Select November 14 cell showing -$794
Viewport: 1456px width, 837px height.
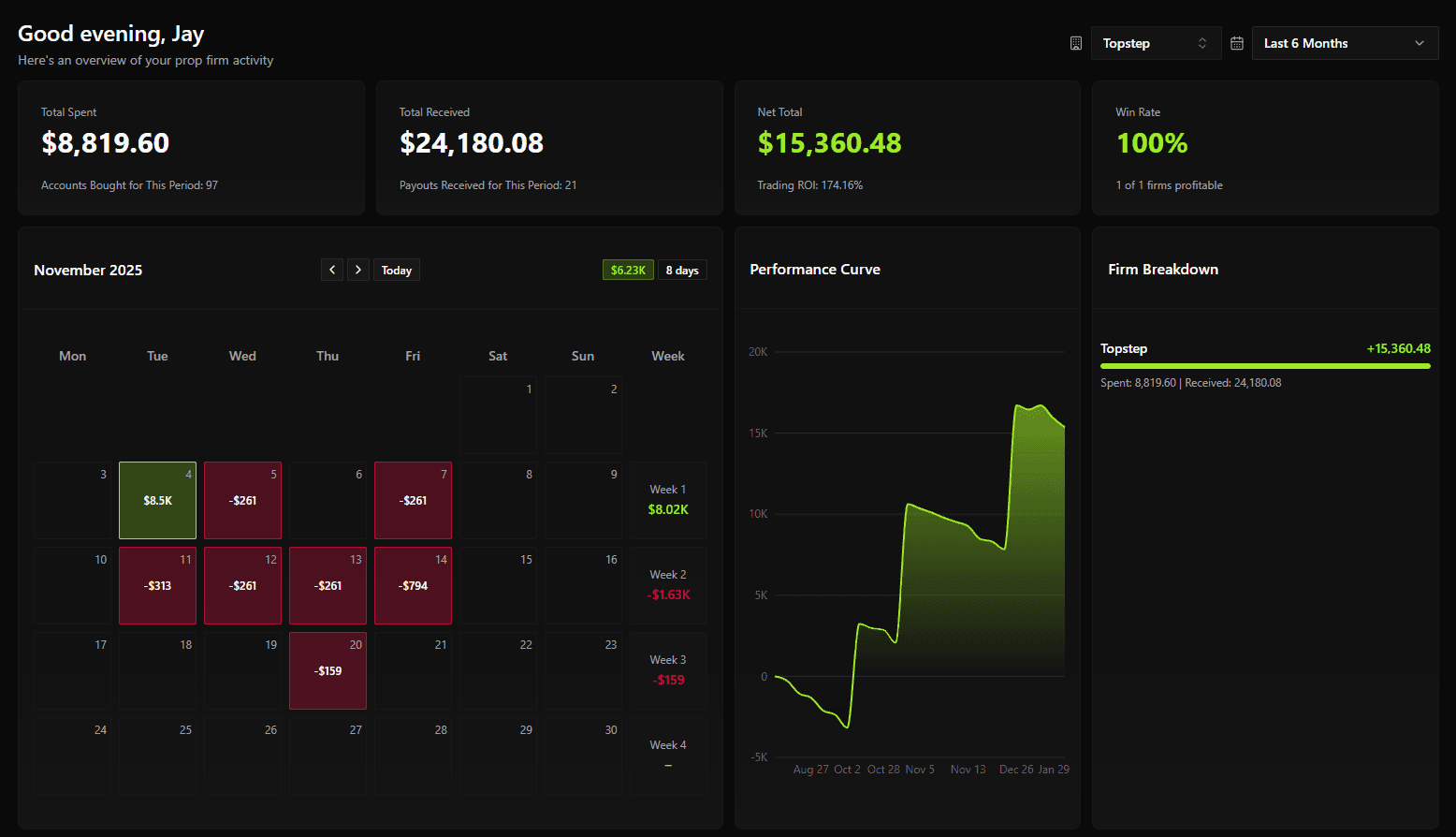click(413, 585)
